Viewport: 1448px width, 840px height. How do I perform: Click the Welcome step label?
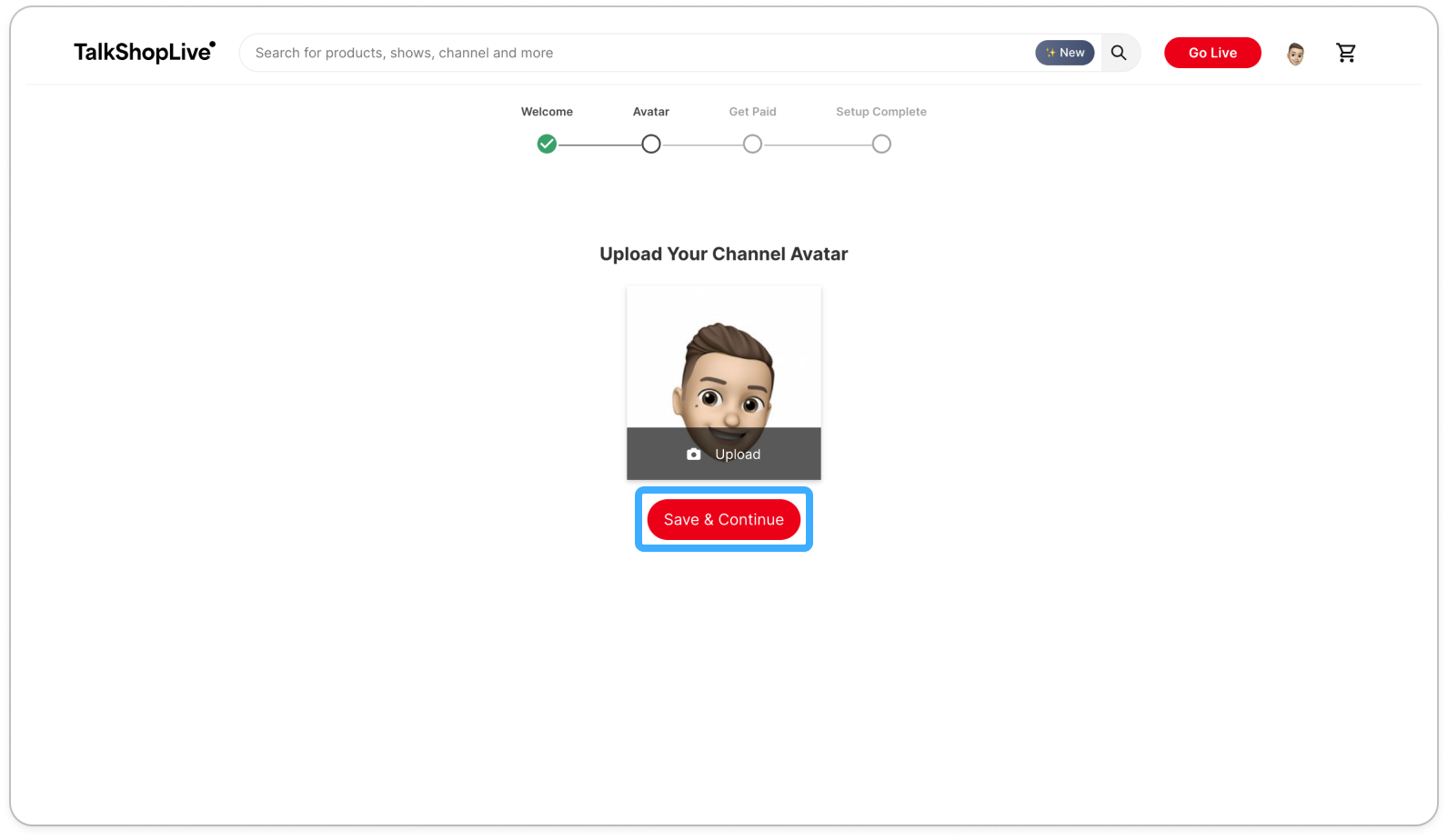tap(547, 112)
